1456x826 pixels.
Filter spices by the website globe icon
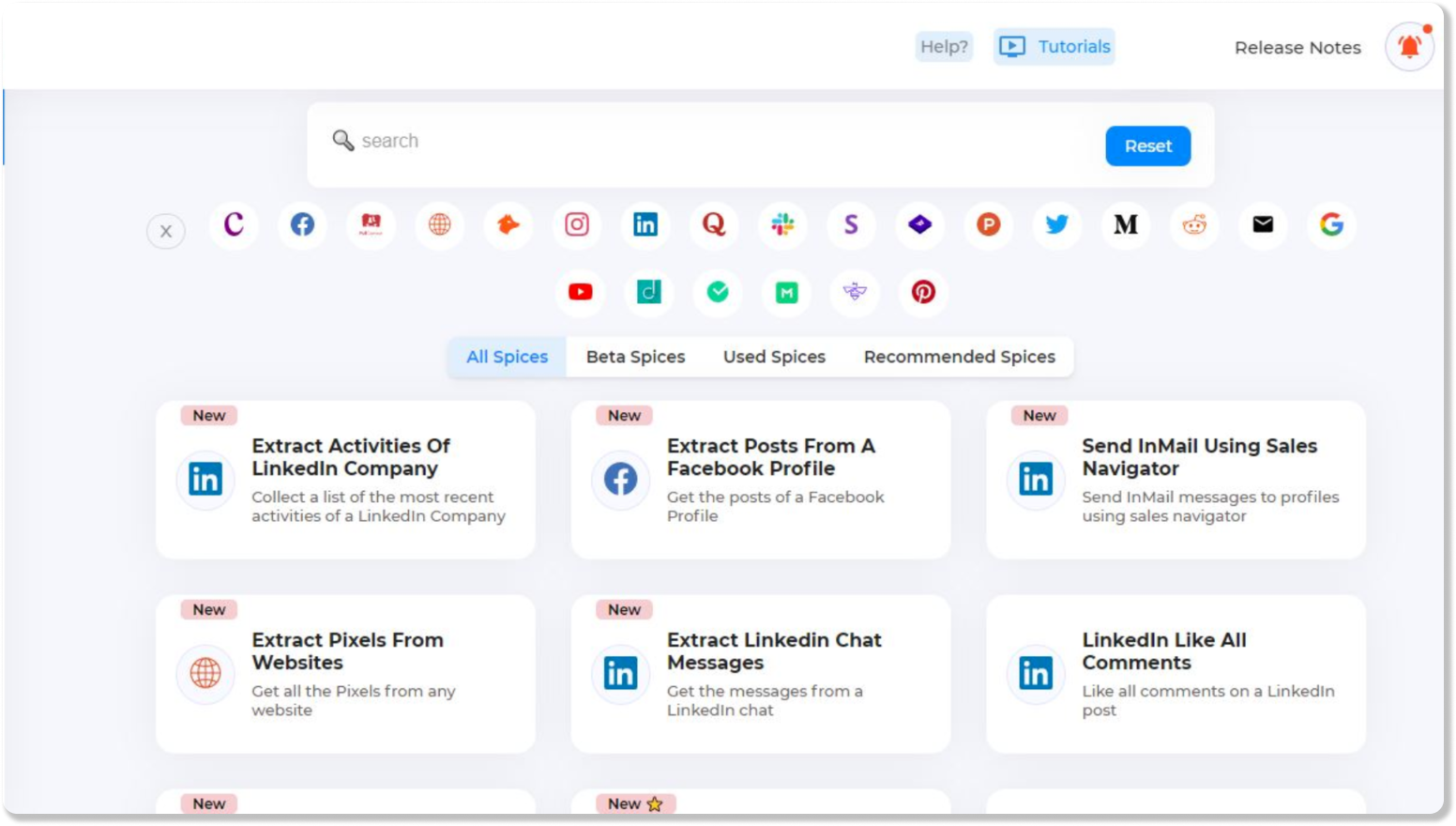[439, 224]
